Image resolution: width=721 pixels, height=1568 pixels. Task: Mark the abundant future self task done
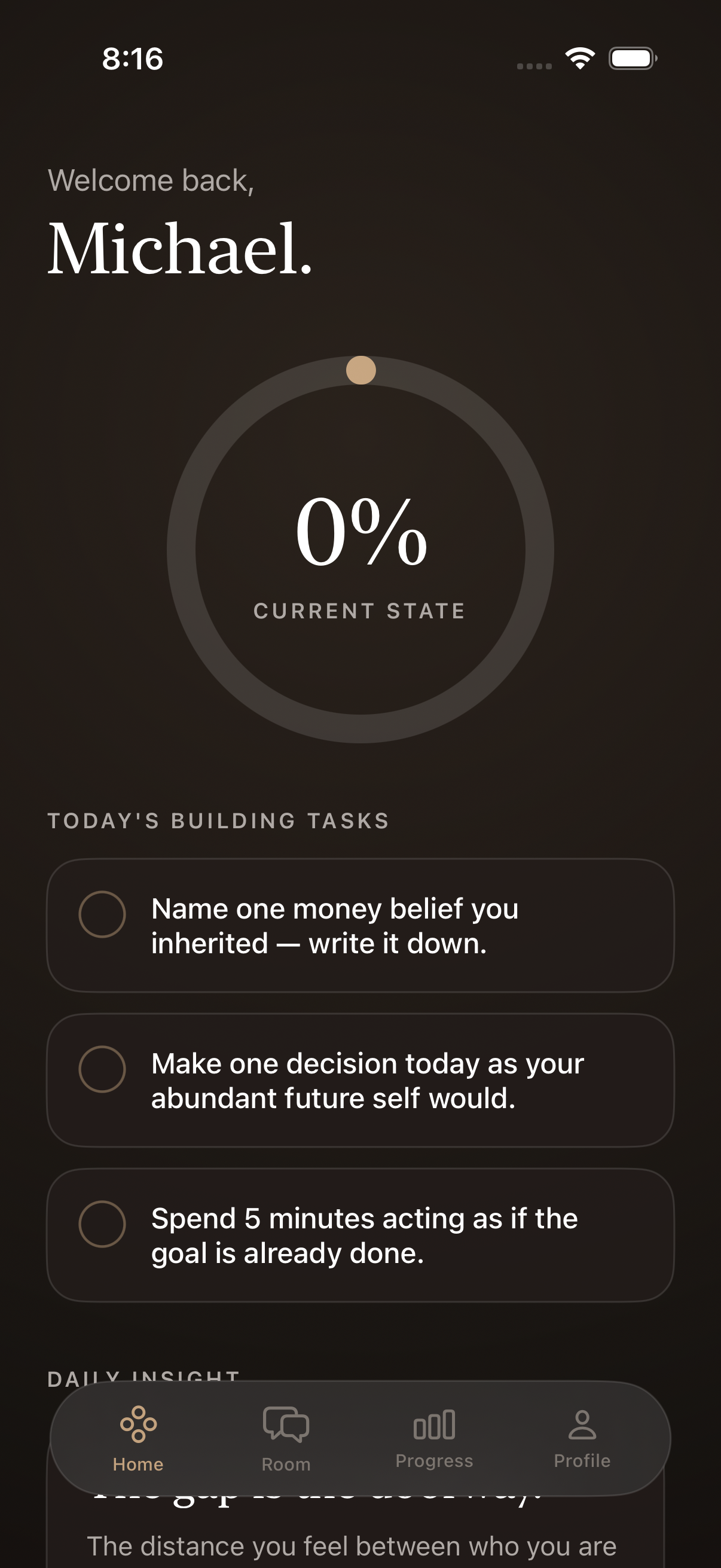coord(102,1069)
